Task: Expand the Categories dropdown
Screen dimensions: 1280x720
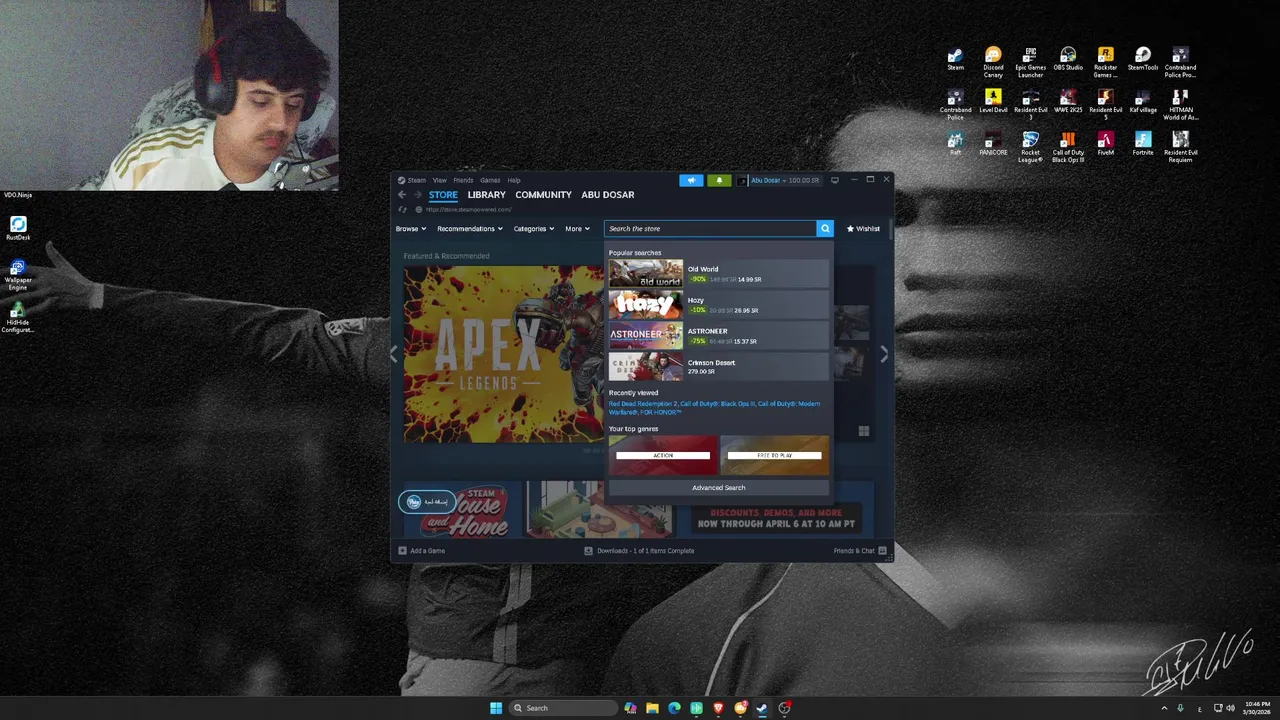Action: (534, 229)
